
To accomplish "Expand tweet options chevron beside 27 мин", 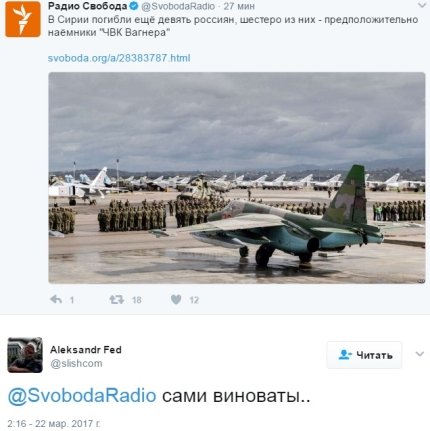I will (x=422, y=5).
